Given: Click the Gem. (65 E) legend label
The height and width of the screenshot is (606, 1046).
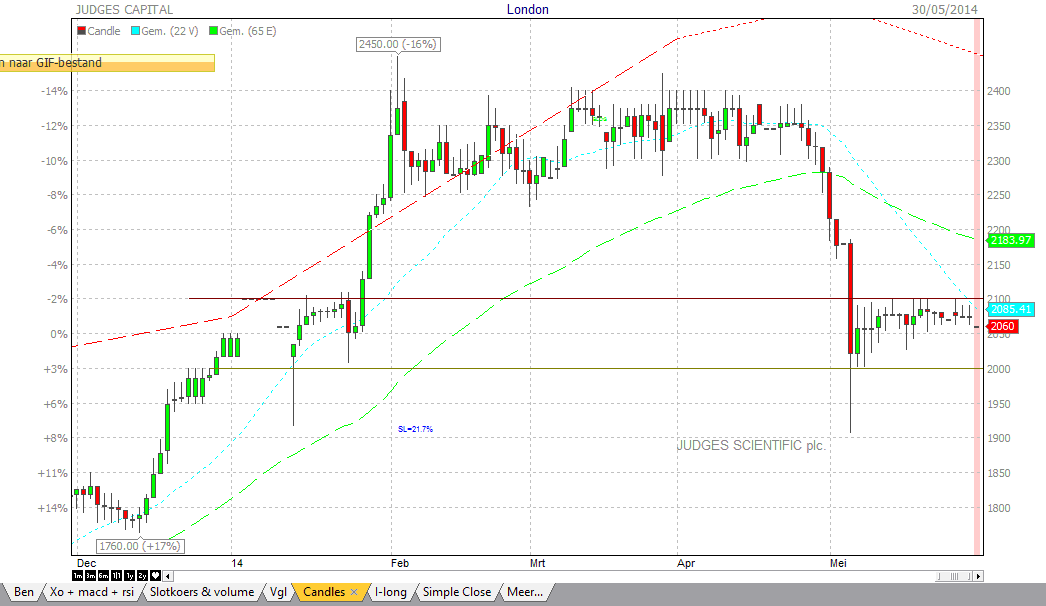Looking at the screenshot, I should tap(247, 31).
